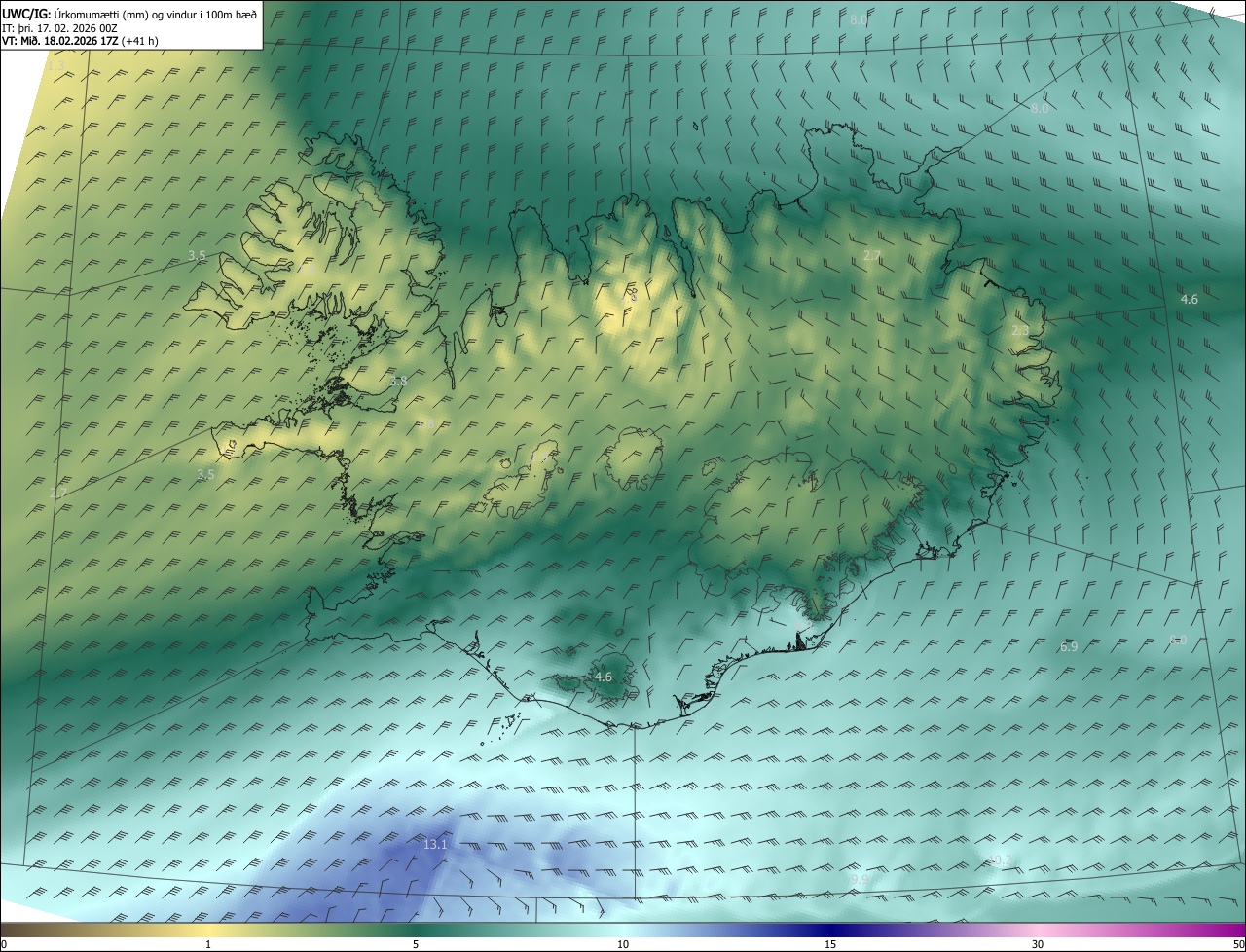Click the 'IT: þri. 17. 02. 2026 00Z' line
This screenshot has width=1246, height=952.
(60, 28)
